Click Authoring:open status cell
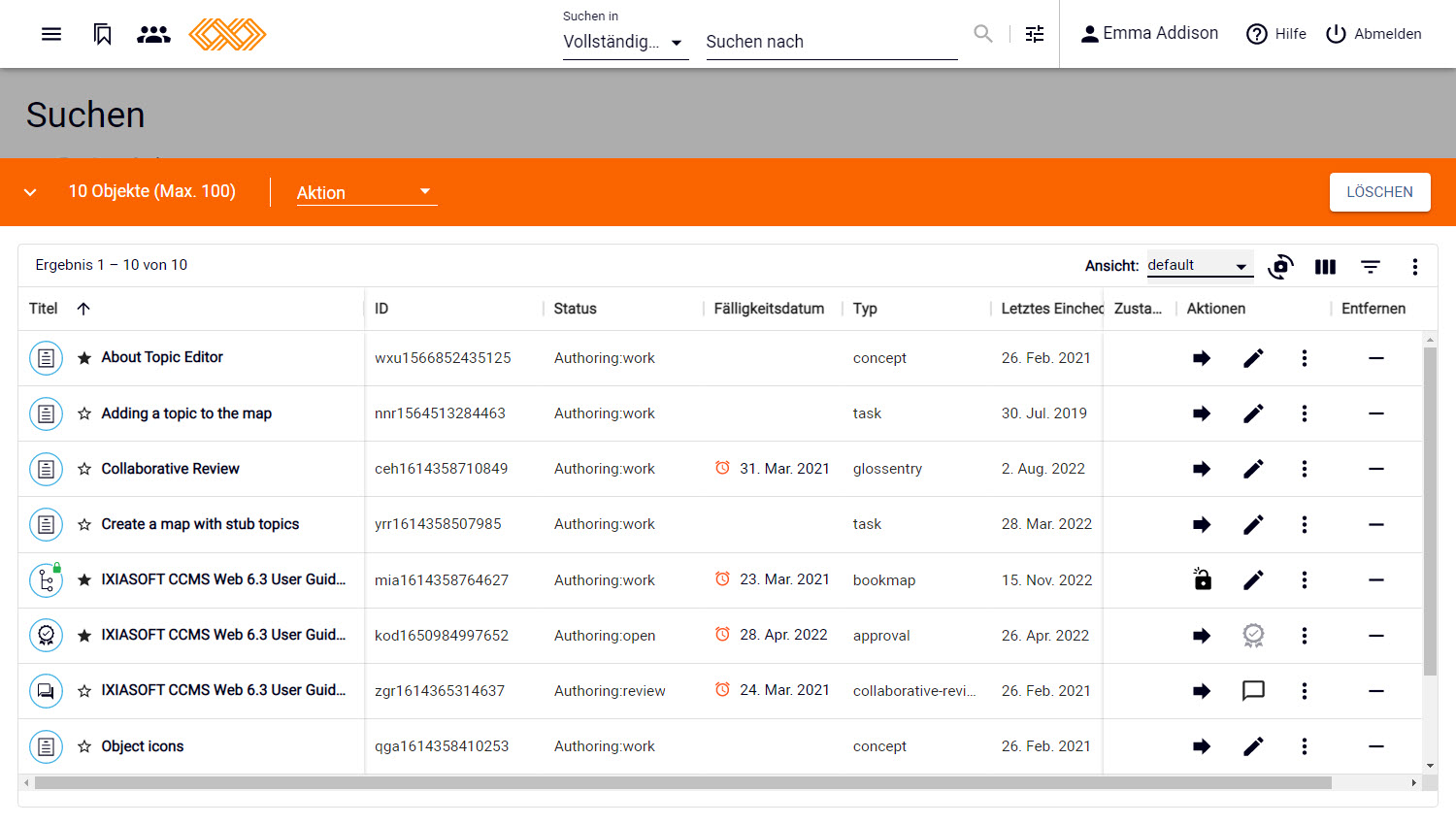Image resolution: width=1456 pixels, height=825 pixels. [605, 636]
